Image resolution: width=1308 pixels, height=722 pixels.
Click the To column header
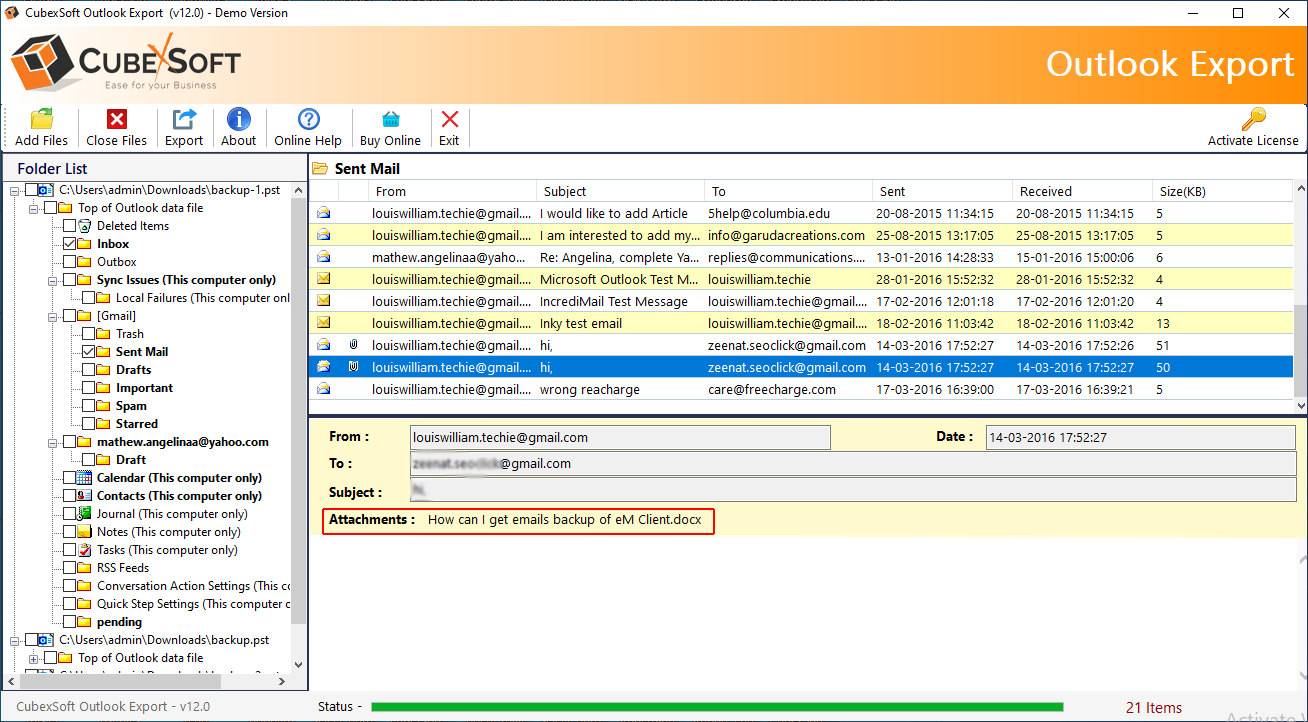pyautogui.click(x=788, y=191)
